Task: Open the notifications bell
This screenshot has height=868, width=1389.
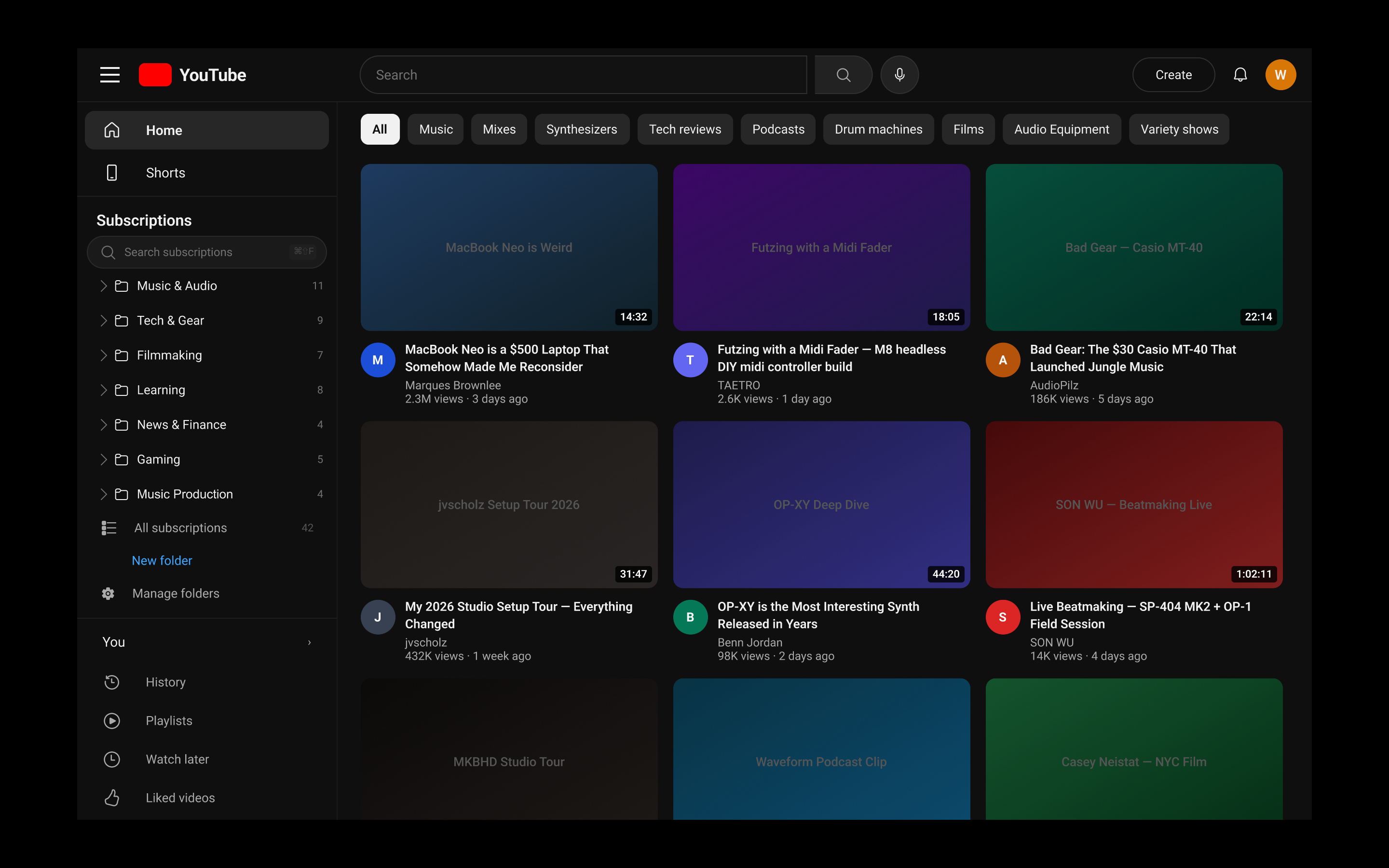Action: pyautogui.click(x=1240, y=75)
